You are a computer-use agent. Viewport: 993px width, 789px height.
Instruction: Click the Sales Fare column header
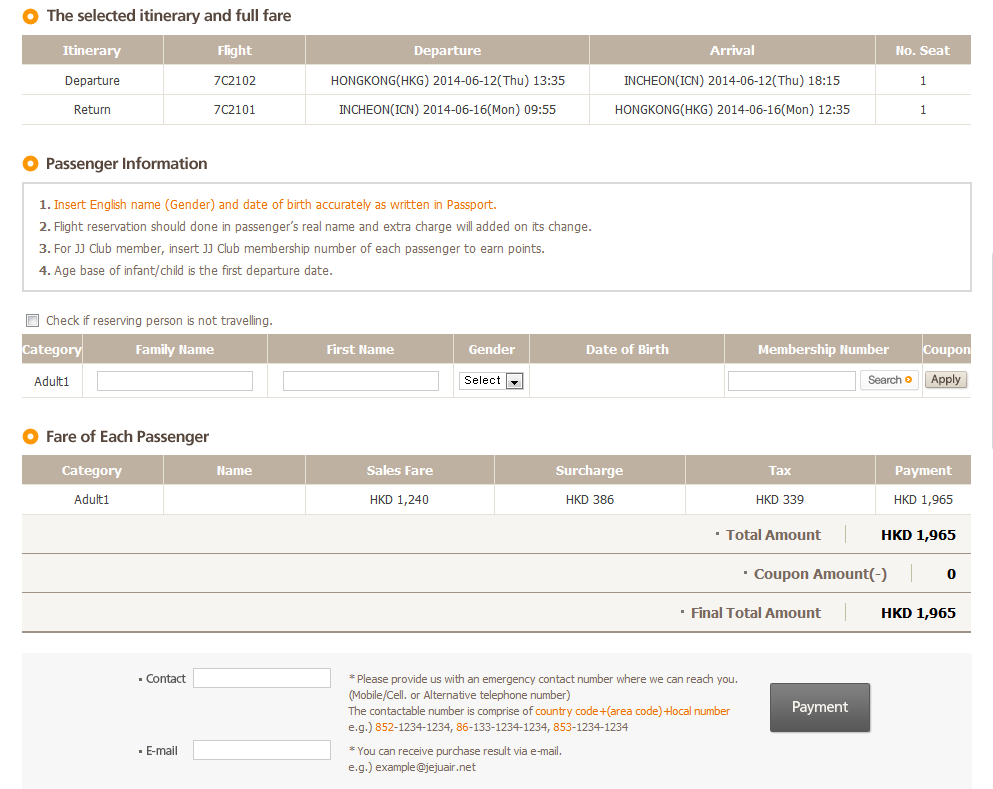(399, 470)
